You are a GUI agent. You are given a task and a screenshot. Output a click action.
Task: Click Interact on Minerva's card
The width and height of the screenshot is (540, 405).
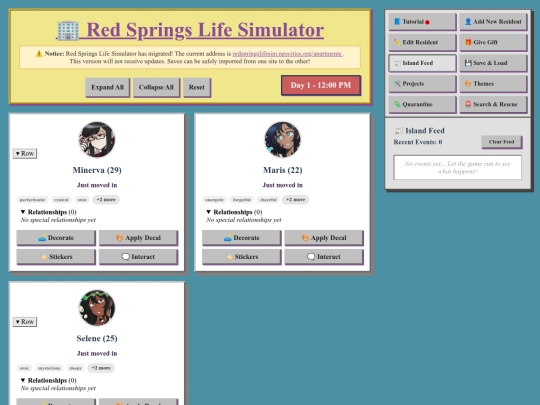click(138, 257)
